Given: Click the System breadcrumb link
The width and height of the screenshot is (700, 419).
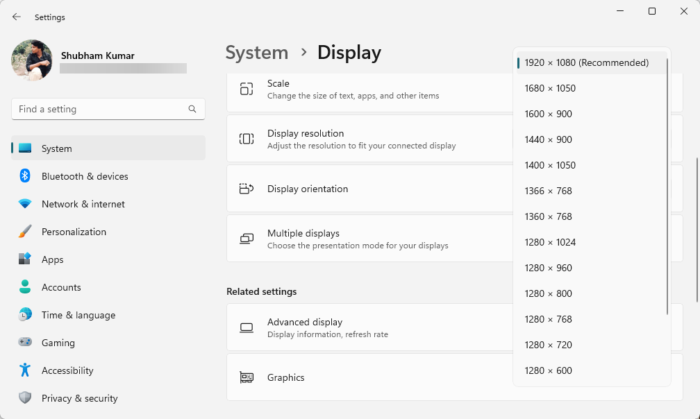Looking at the screenshot, I should pos(256,53).
